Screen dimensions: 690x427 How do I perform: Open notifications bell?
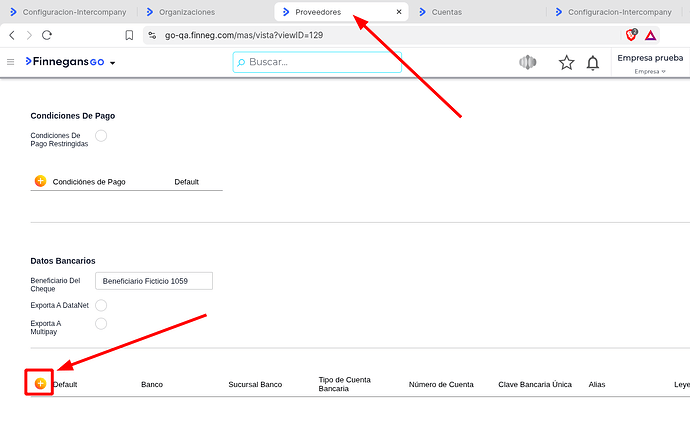593,63
